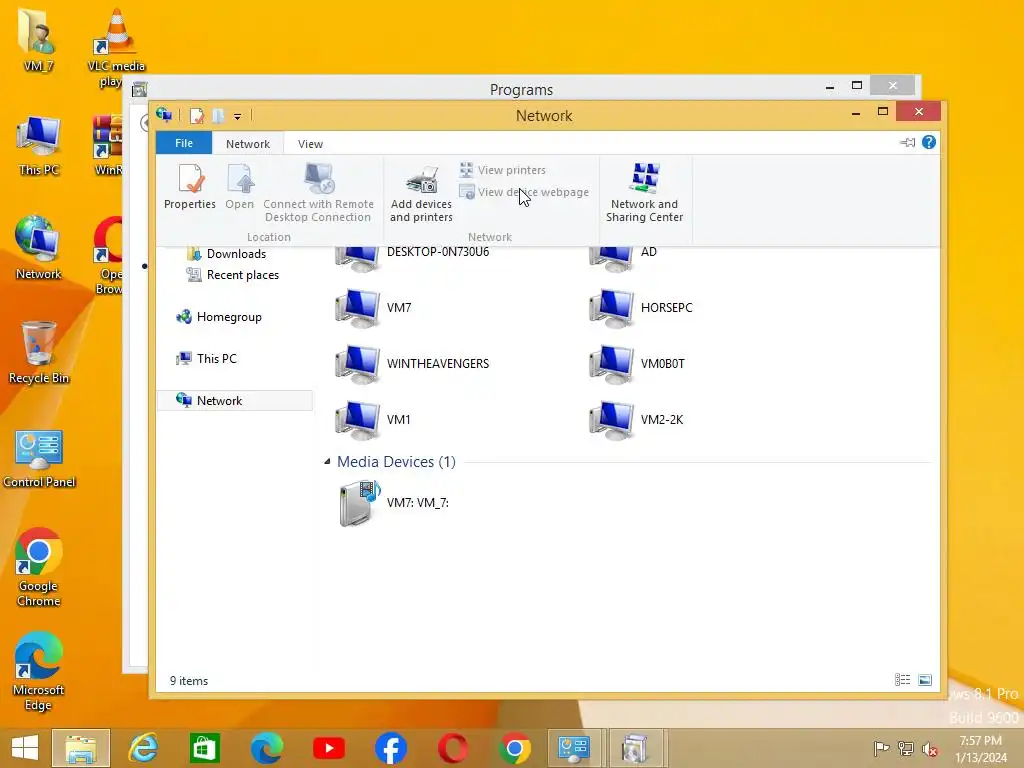Select the VM7: VM_7: media device
The height and width of the screenshot is (768, 1024).
point(394,503)
